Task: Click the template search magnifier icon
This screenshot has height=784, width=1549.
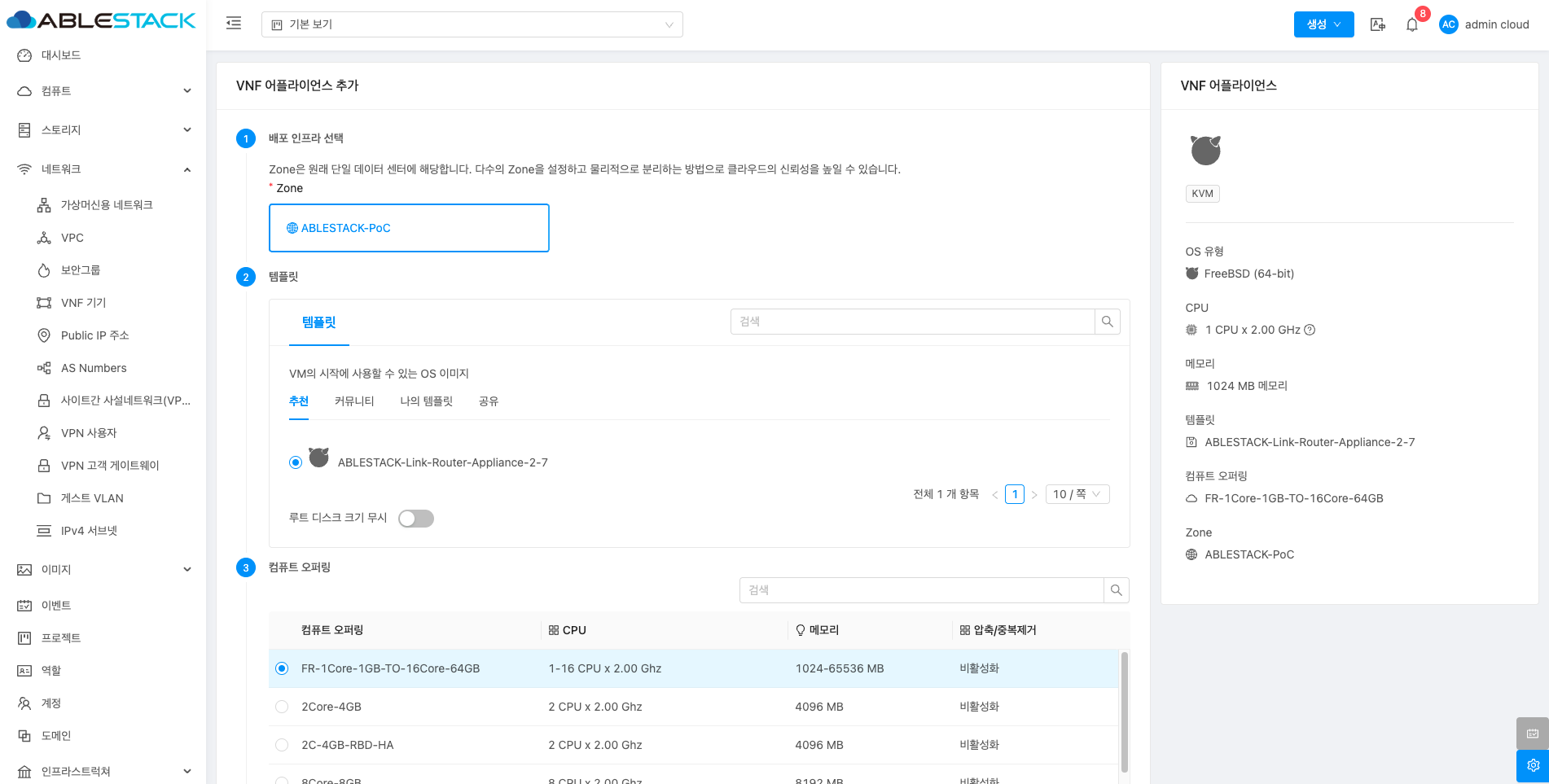Action: [x=1108, y=322]
